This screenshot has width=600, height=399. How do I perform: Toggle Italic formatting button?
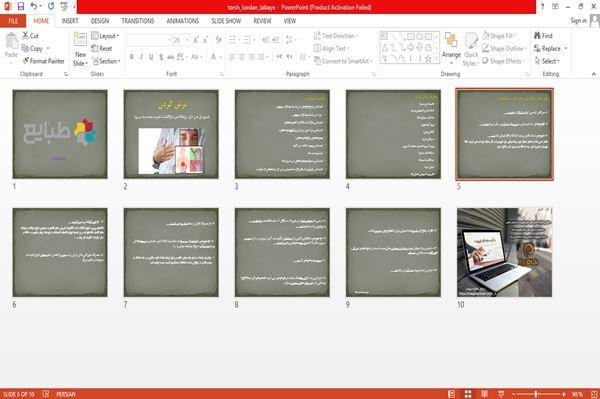[x=141, y=57]
